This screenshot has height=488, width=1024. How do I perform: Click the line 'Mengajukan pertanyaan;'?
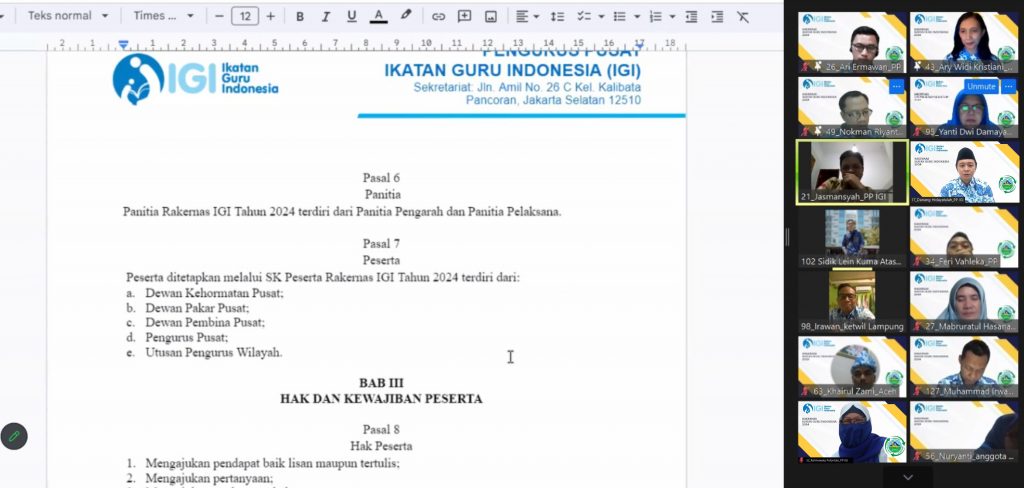[209, 478]
